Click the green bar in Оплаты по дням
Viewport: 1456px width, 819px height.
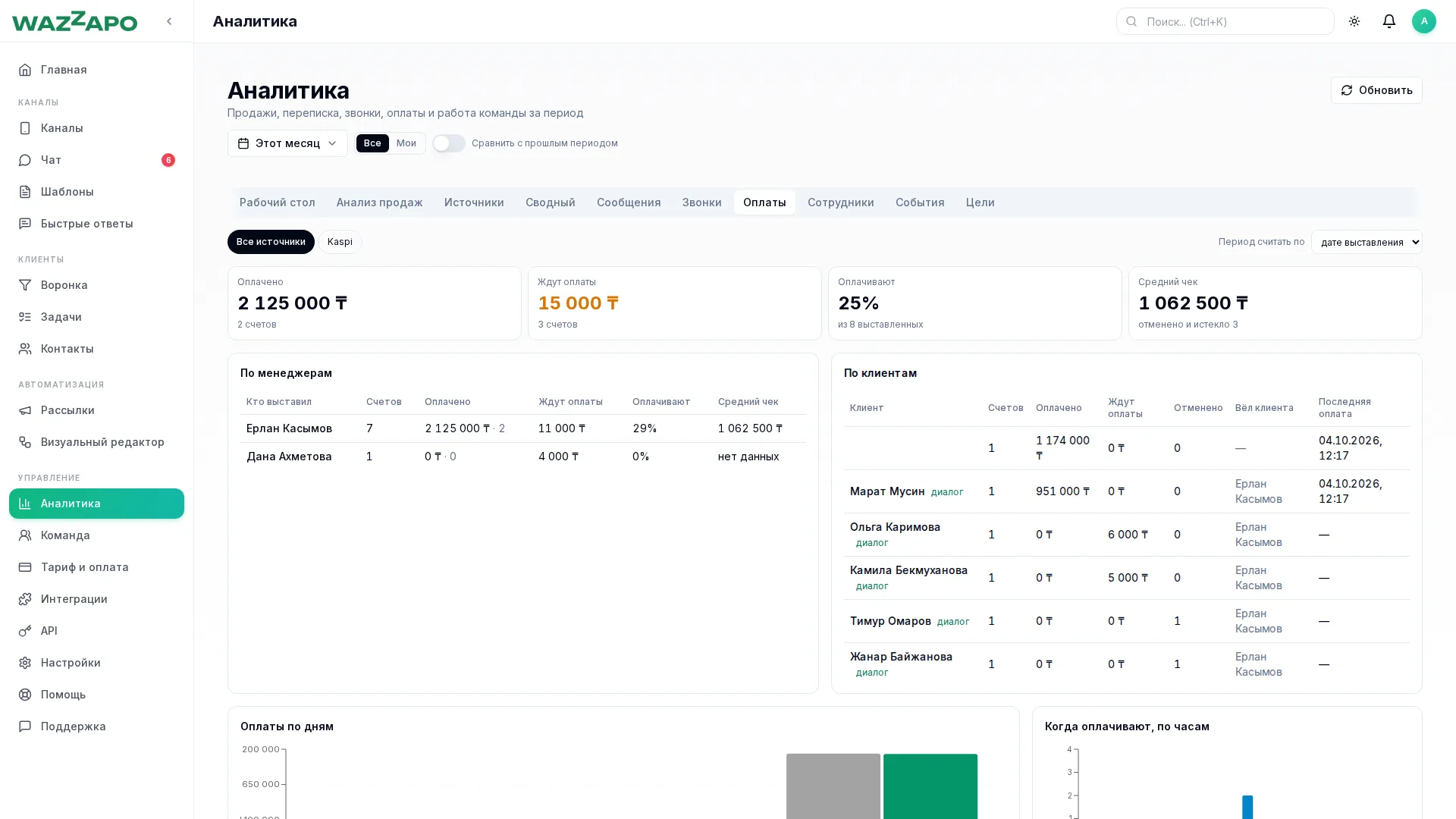pos(930,786)
